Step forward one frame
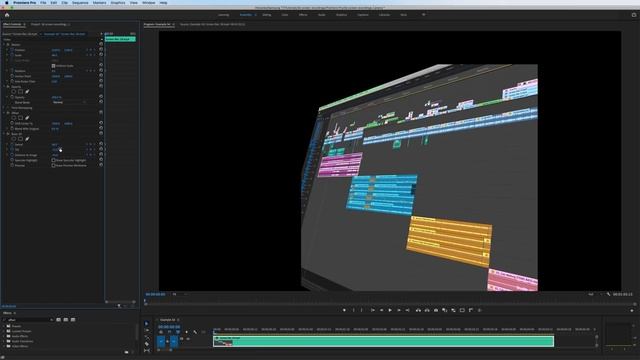640x360 pixels. 399,310
